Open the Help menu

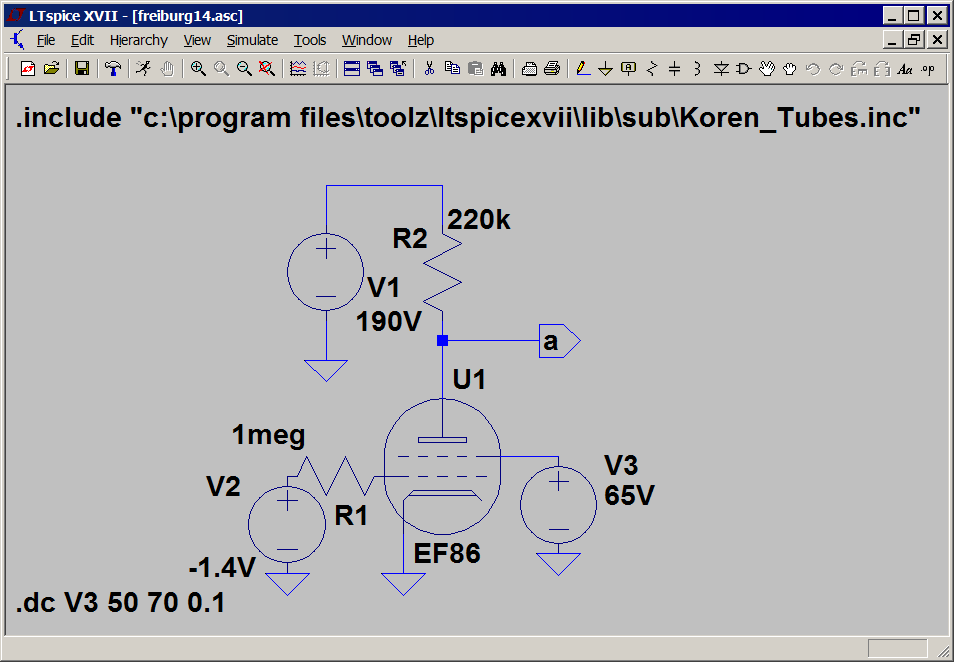(x=420, y=40)
